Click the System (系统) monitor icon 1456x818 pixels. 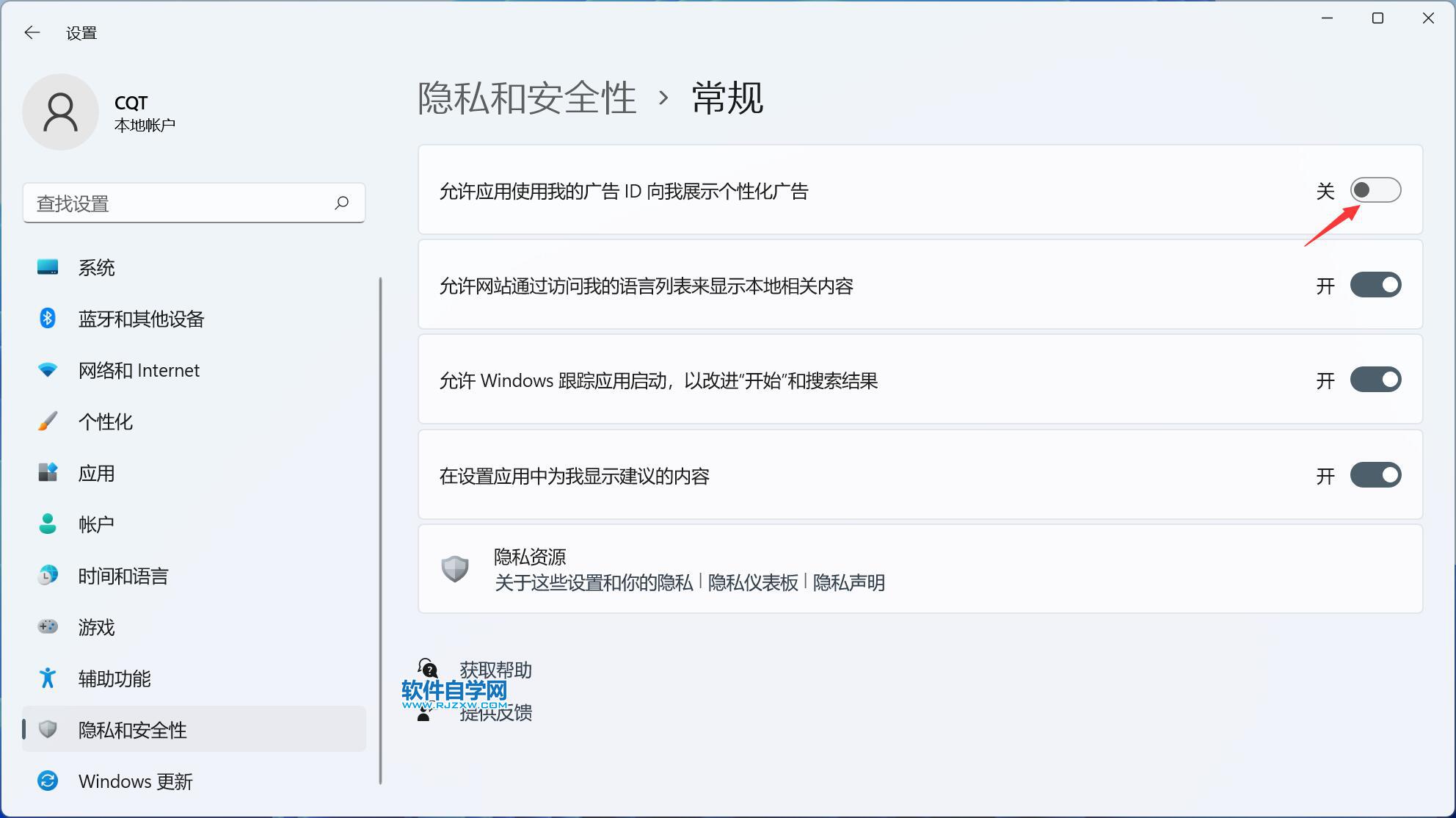coord(48,267)
